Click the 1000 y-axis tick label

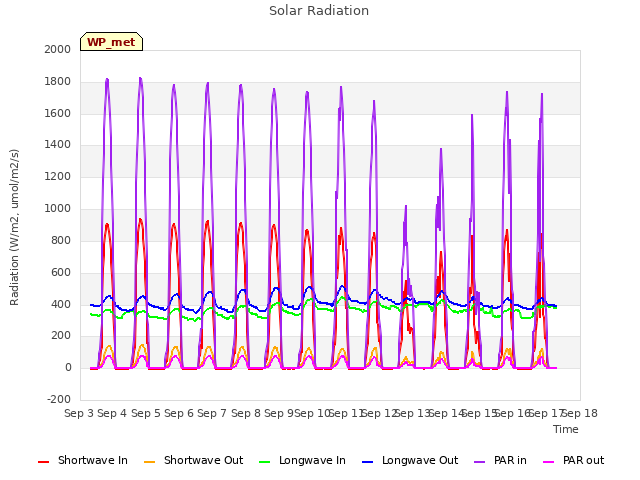58,209
